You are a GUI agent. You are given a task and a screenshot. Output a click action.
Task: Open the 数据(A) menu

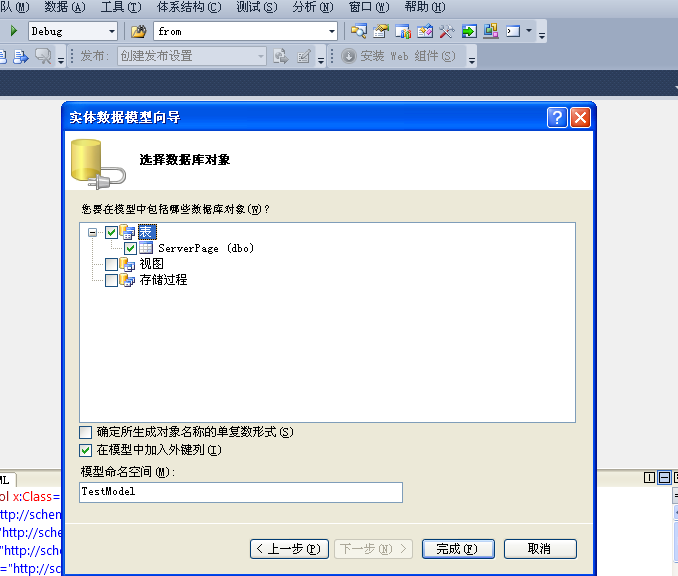tap(65, 7)
